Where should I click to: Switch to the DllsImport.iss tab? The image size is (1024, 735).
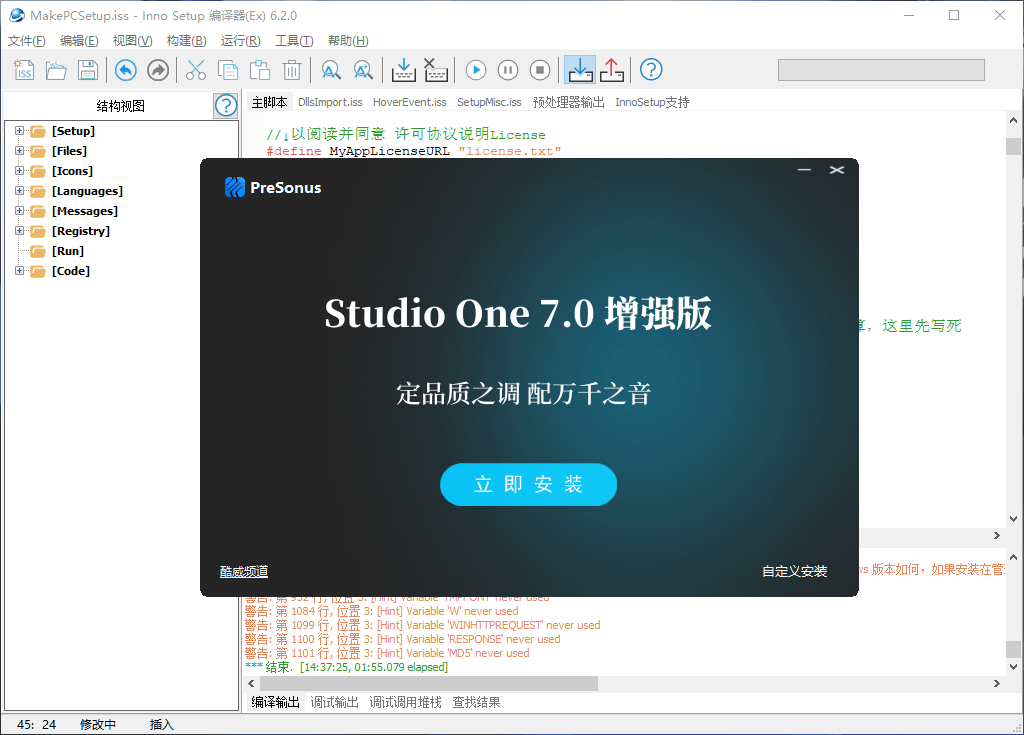point(330,103)
